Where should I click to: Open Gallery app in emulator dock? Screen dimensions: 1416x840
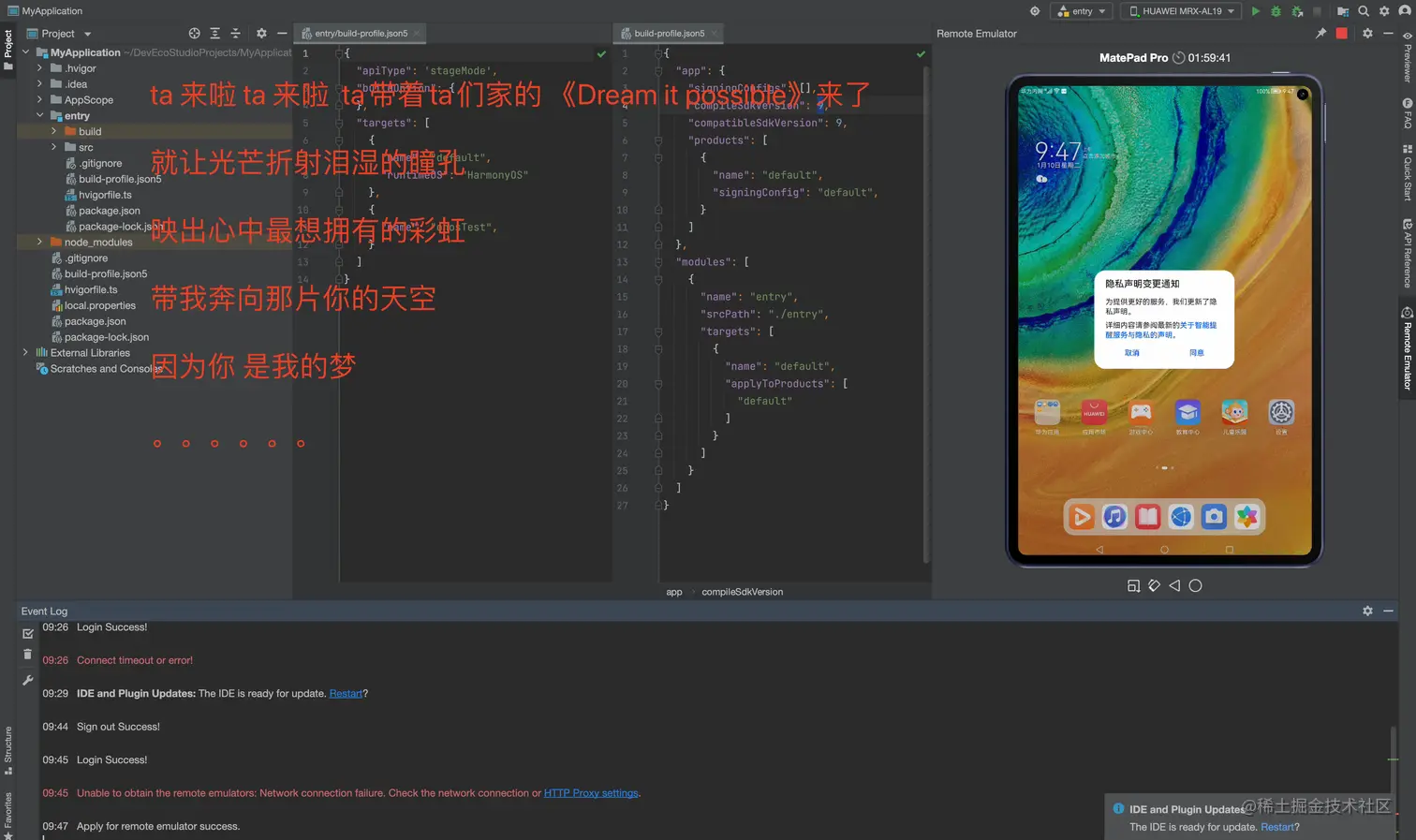(1247, 517)
